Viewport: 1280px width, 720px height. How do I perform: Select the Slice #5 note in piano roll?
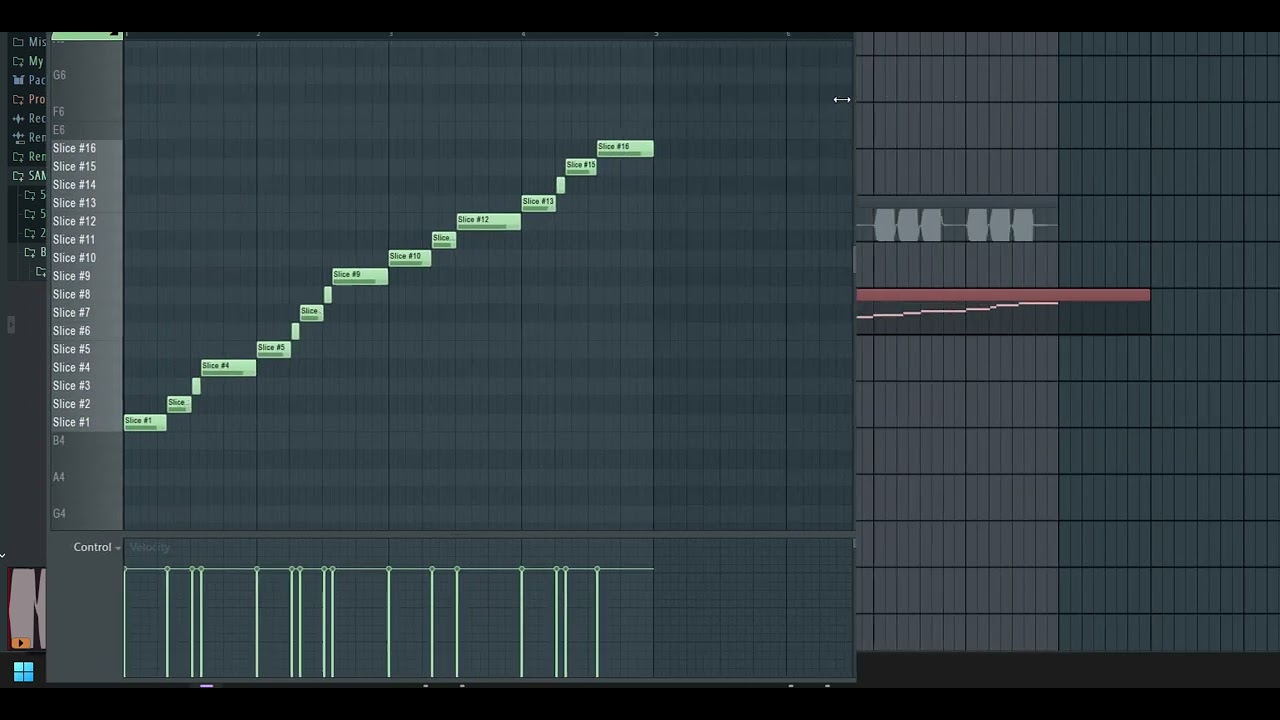(x=273, y=349)
